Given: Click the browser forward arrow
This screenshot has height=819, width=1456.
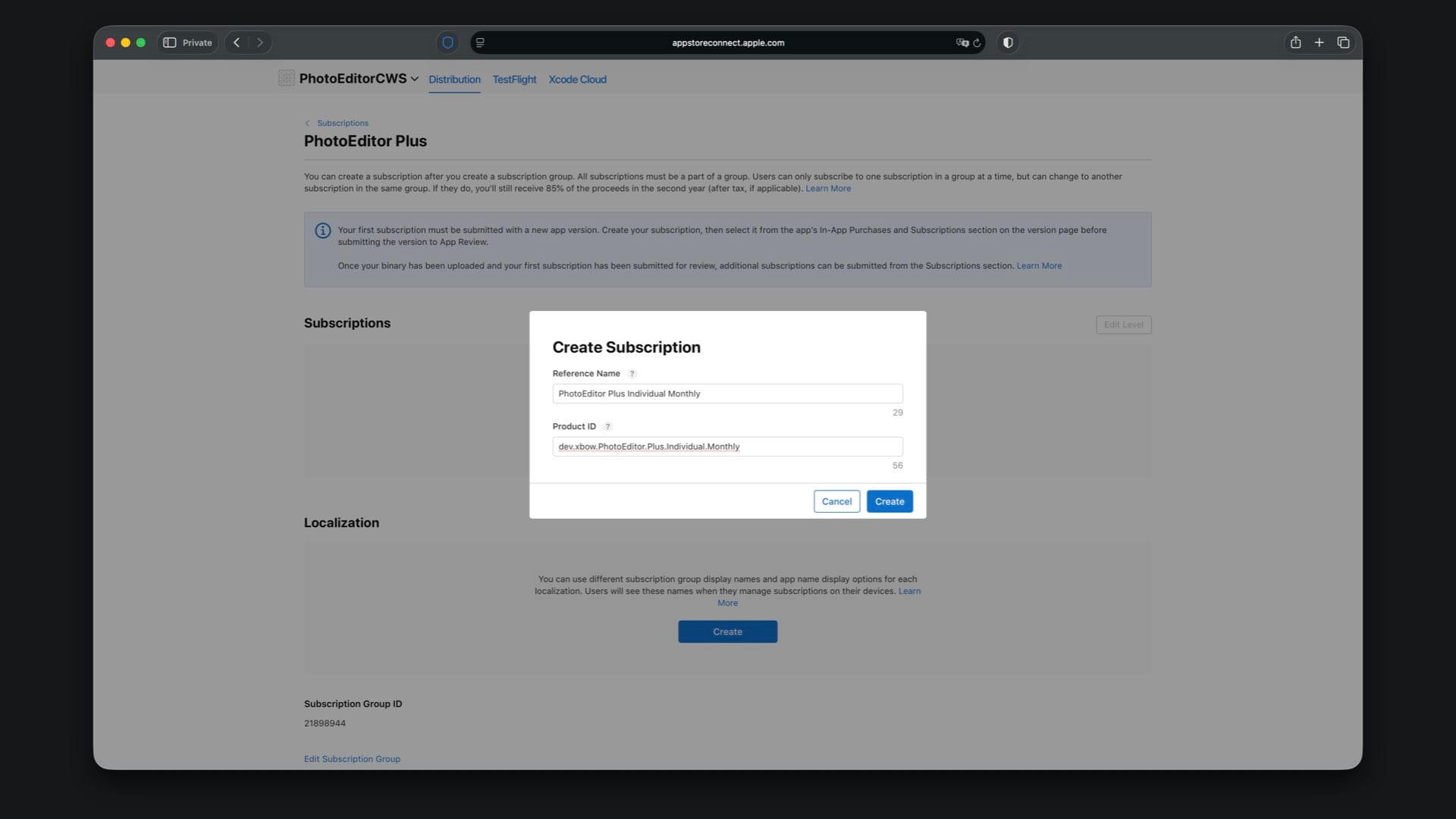Looking at the screenshot, I should coord(260,42).
